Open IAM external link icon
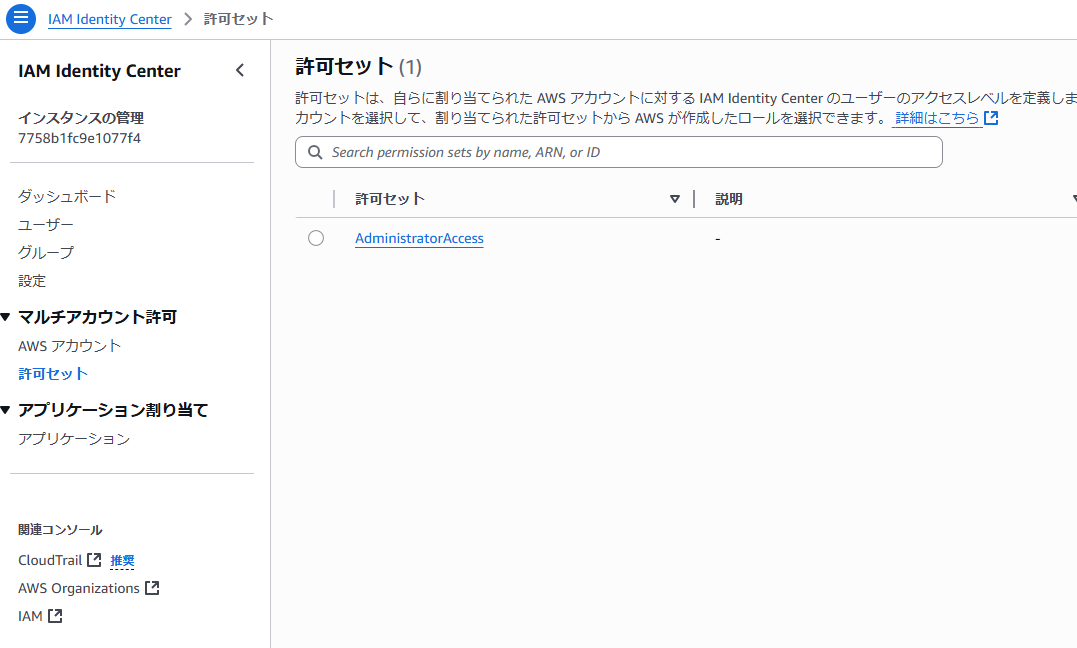The height and width of the screenshot is (648, 1077). click(55, 616)
